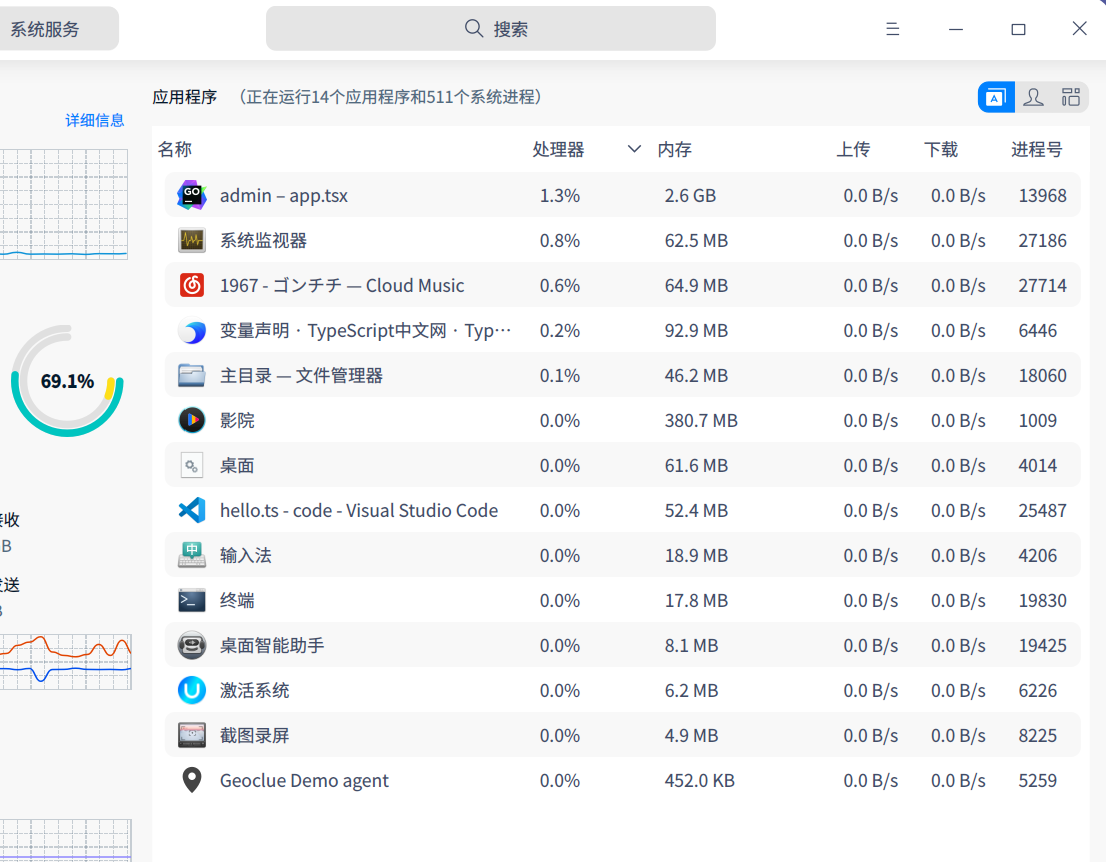1106x862 pixels.
Task: Click the active application view icon
Action: [x=994, y=96]
